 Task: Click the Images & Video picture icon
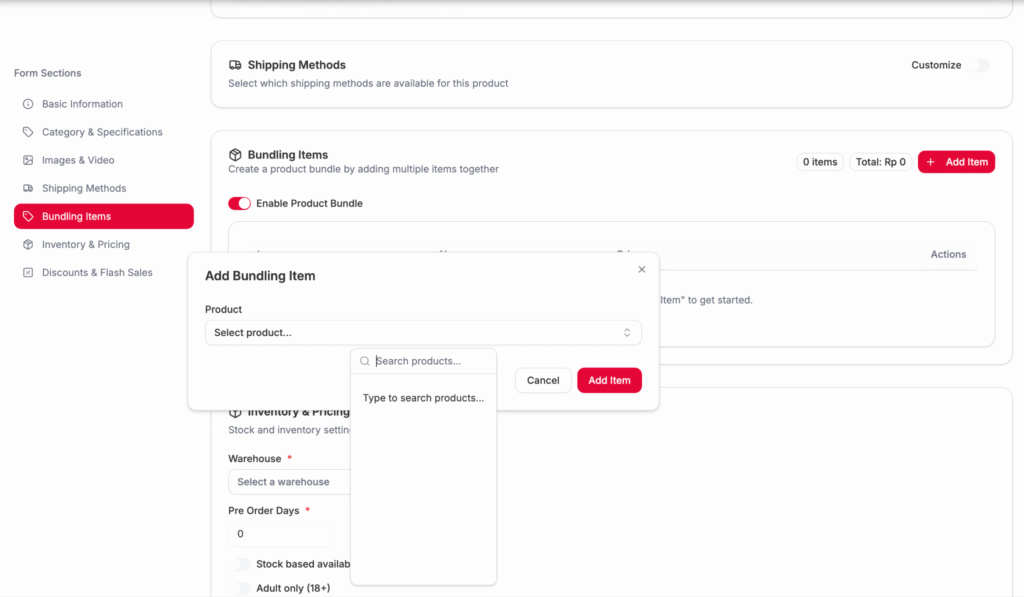click(x=28, y=160)
